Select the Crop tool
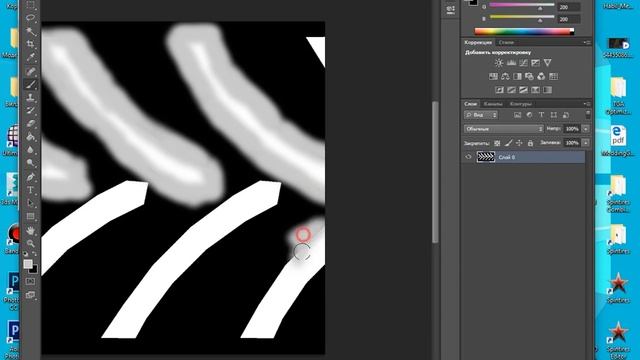The image size is (640, 360). click(31, 44)
